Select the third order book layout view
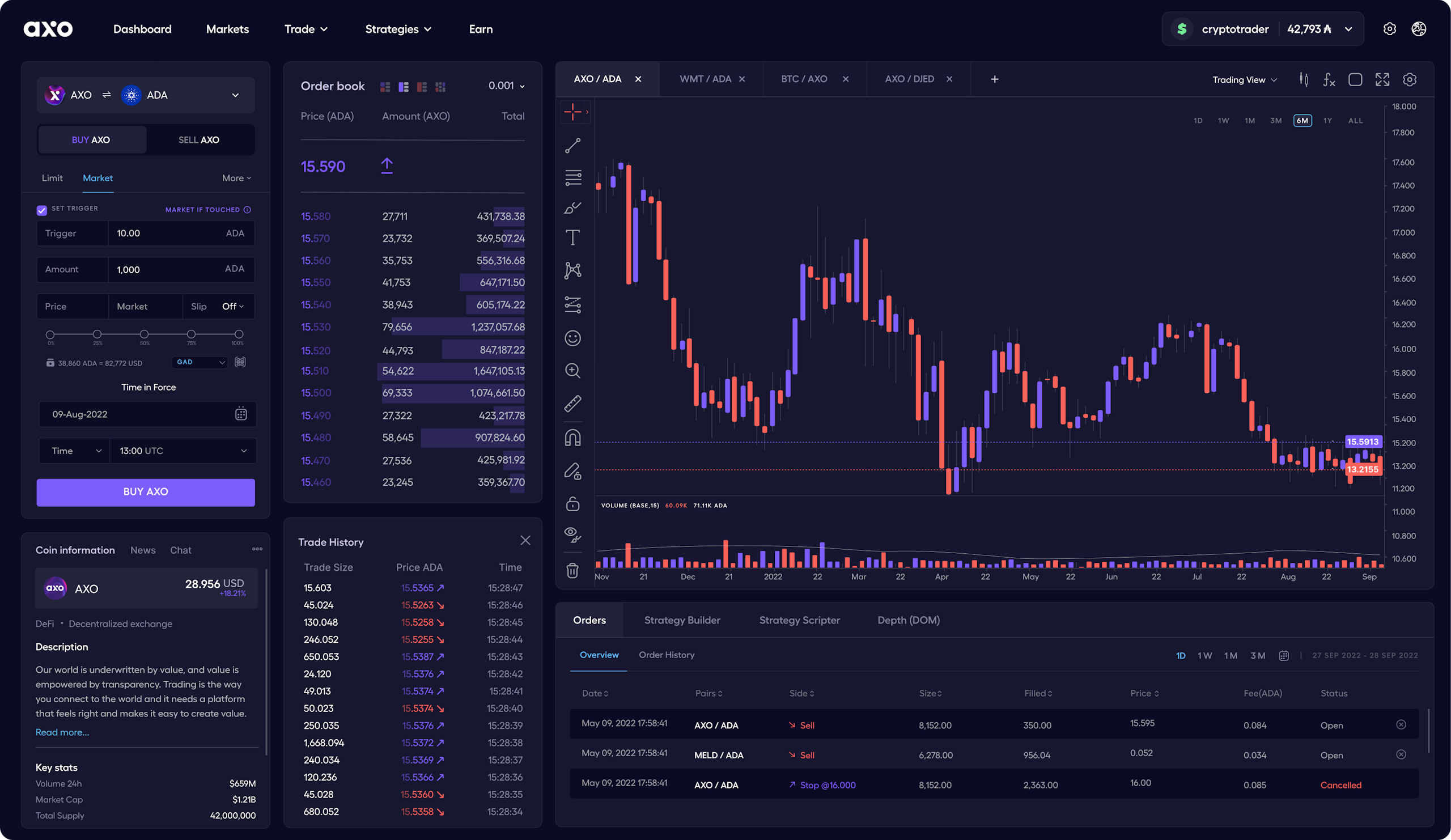 (x=422, y=87)
